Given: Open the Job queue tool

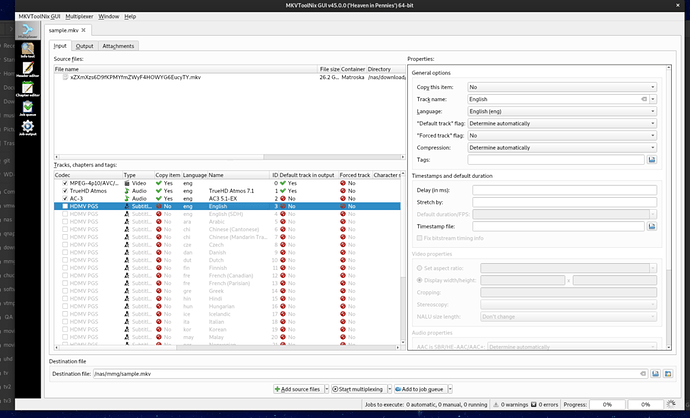Looking at the screenshot, I should [27, 108].
